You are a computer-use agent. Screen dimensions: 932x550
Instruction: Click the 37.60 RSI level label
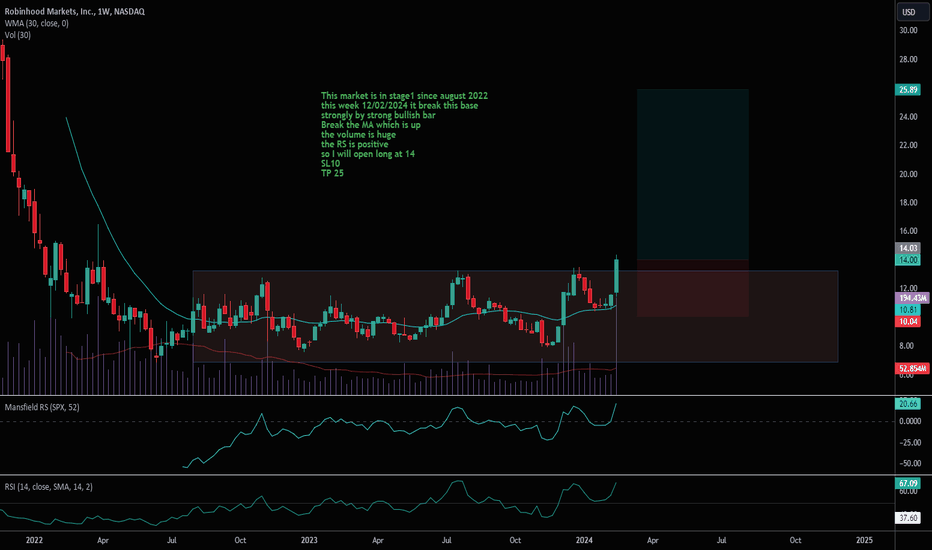(x=908, y=518)
